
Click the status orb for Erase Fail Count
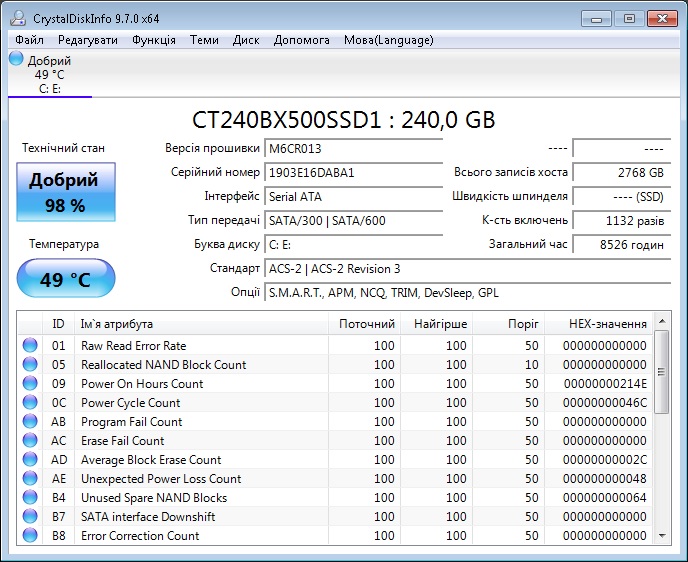30,440
